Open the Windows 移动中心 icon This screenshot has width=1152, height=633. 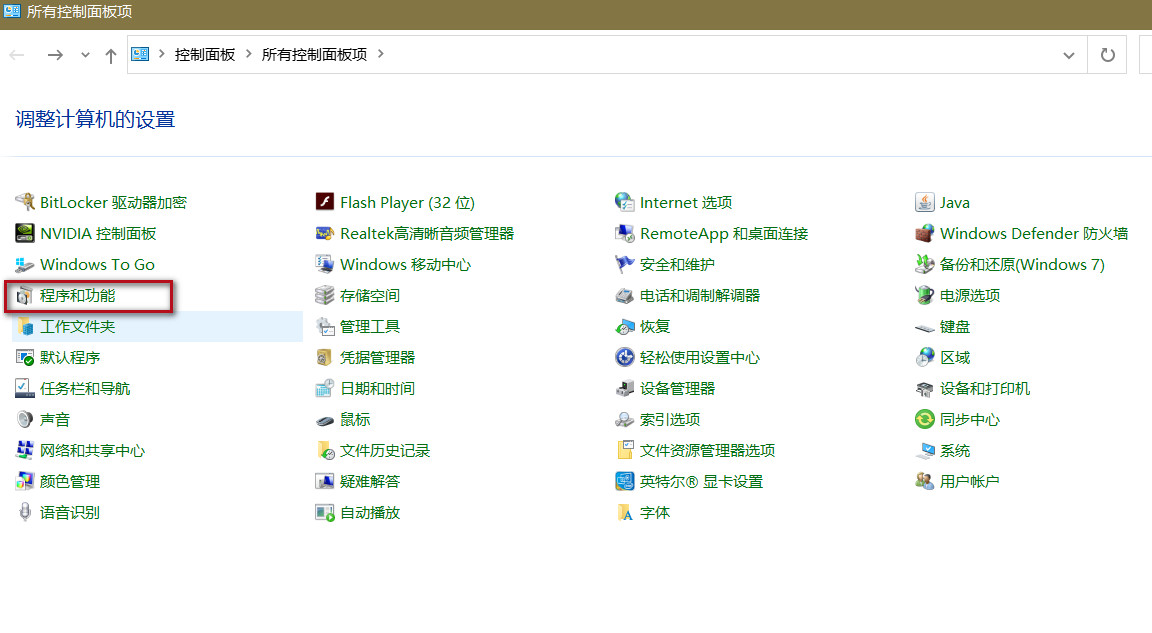click(x=325, y=264)
